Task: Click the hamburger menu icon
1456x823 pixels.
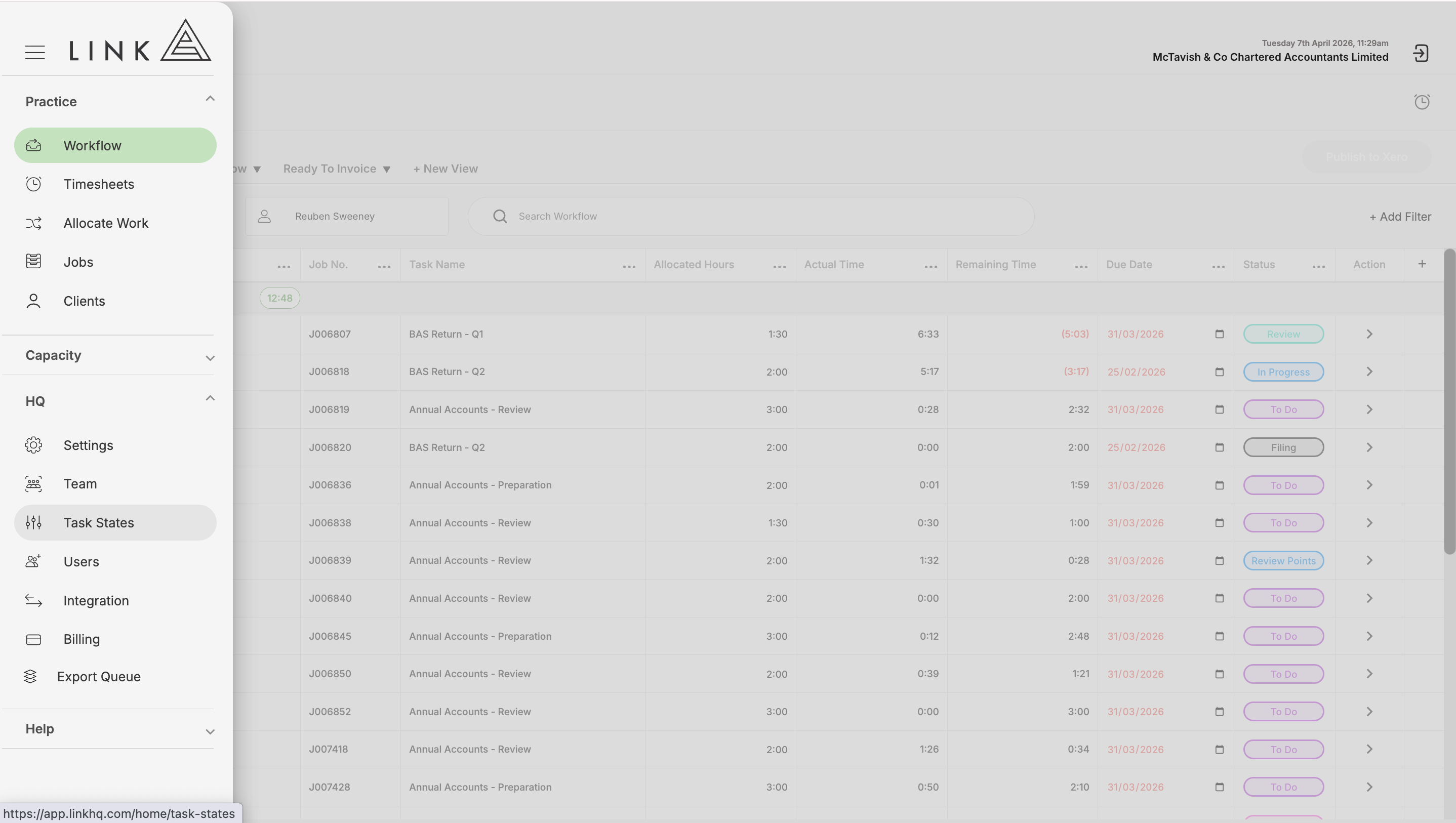Action: tap(35, 52)
